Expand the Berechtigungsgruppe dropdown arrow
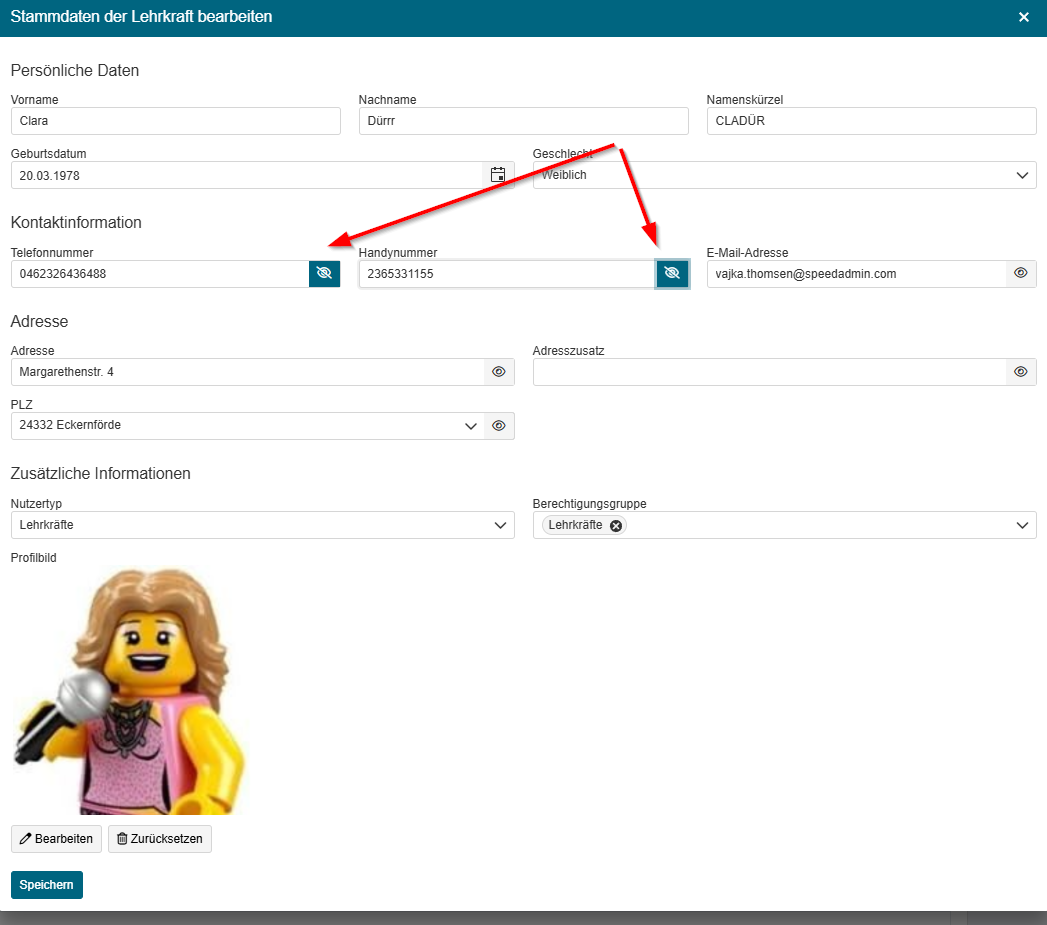This screenshot has width=1047, height=925. (1022, 526)
